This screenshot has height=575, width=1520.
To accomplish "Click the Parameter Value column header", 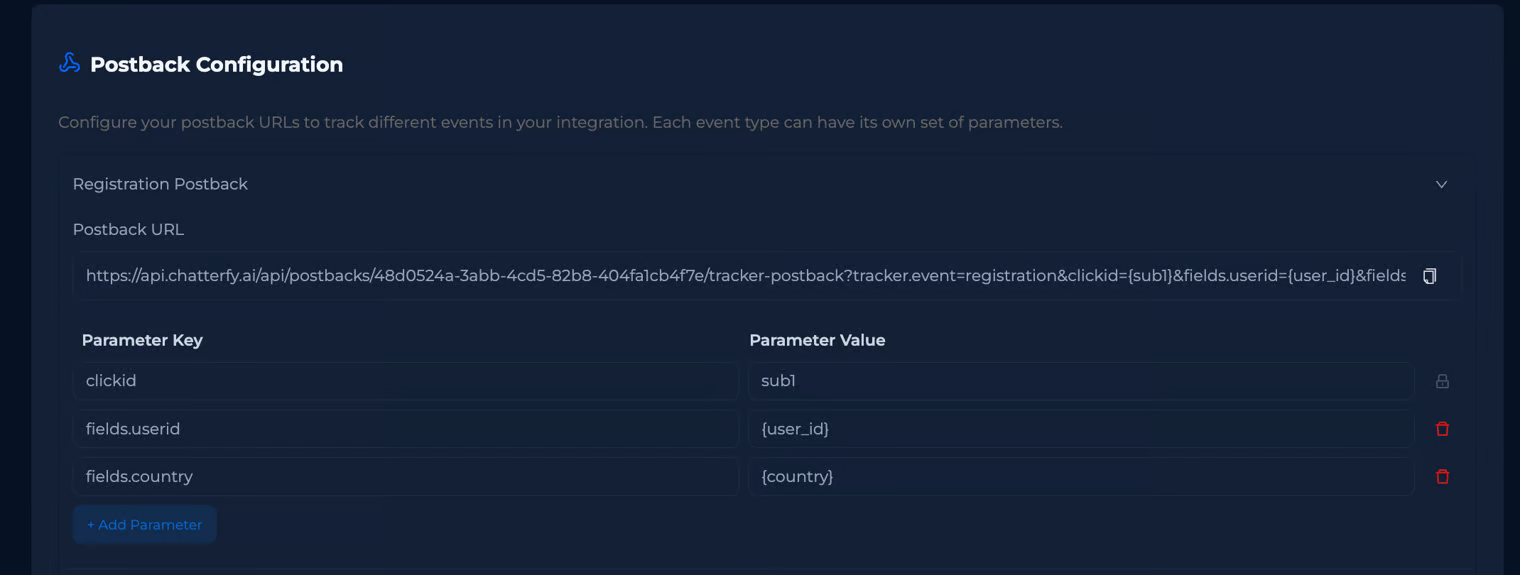I will tap(817, 340).
